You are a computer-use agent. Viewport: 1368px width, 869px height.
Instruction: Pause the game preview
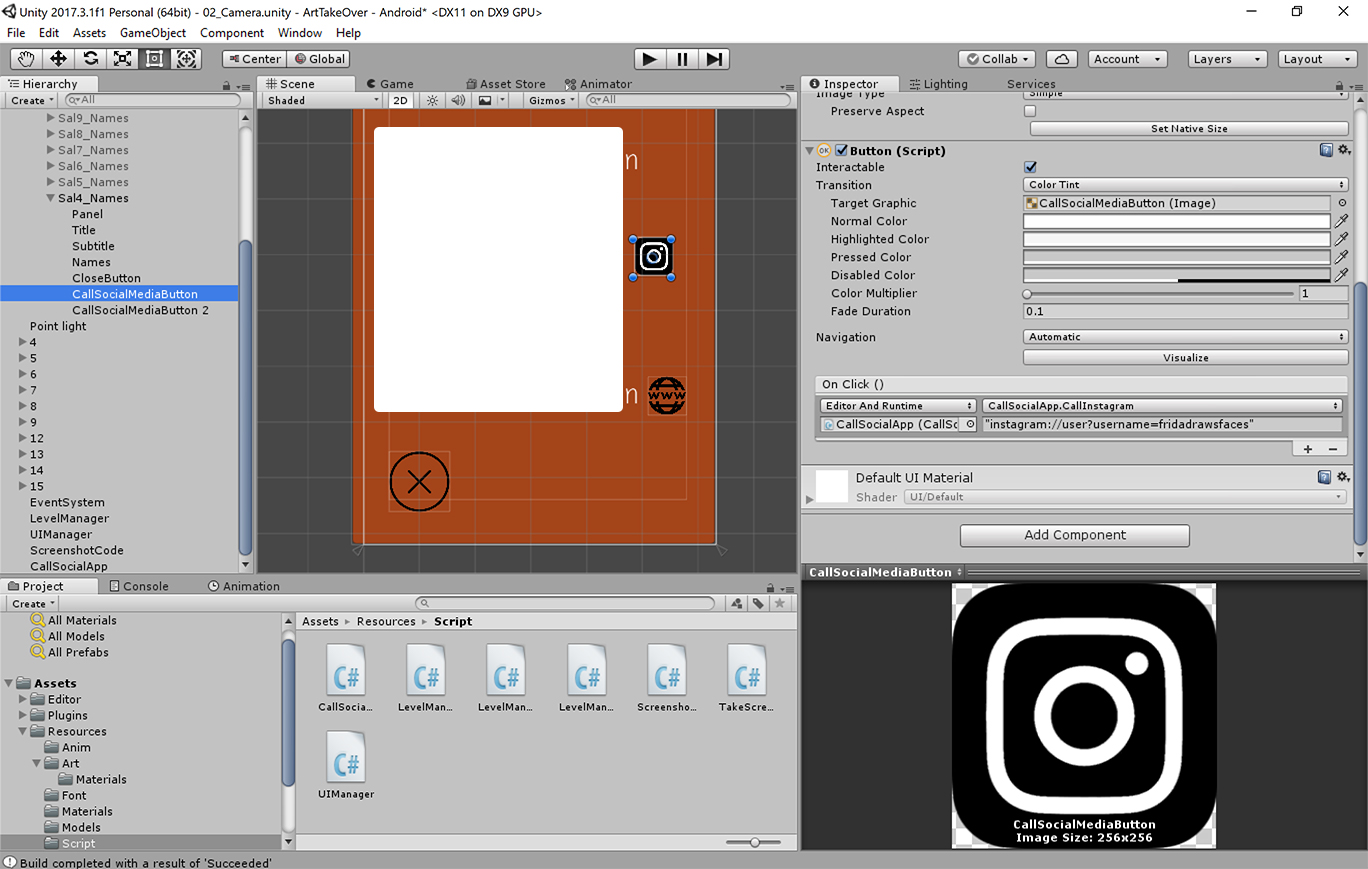click(x=682, y=59)
